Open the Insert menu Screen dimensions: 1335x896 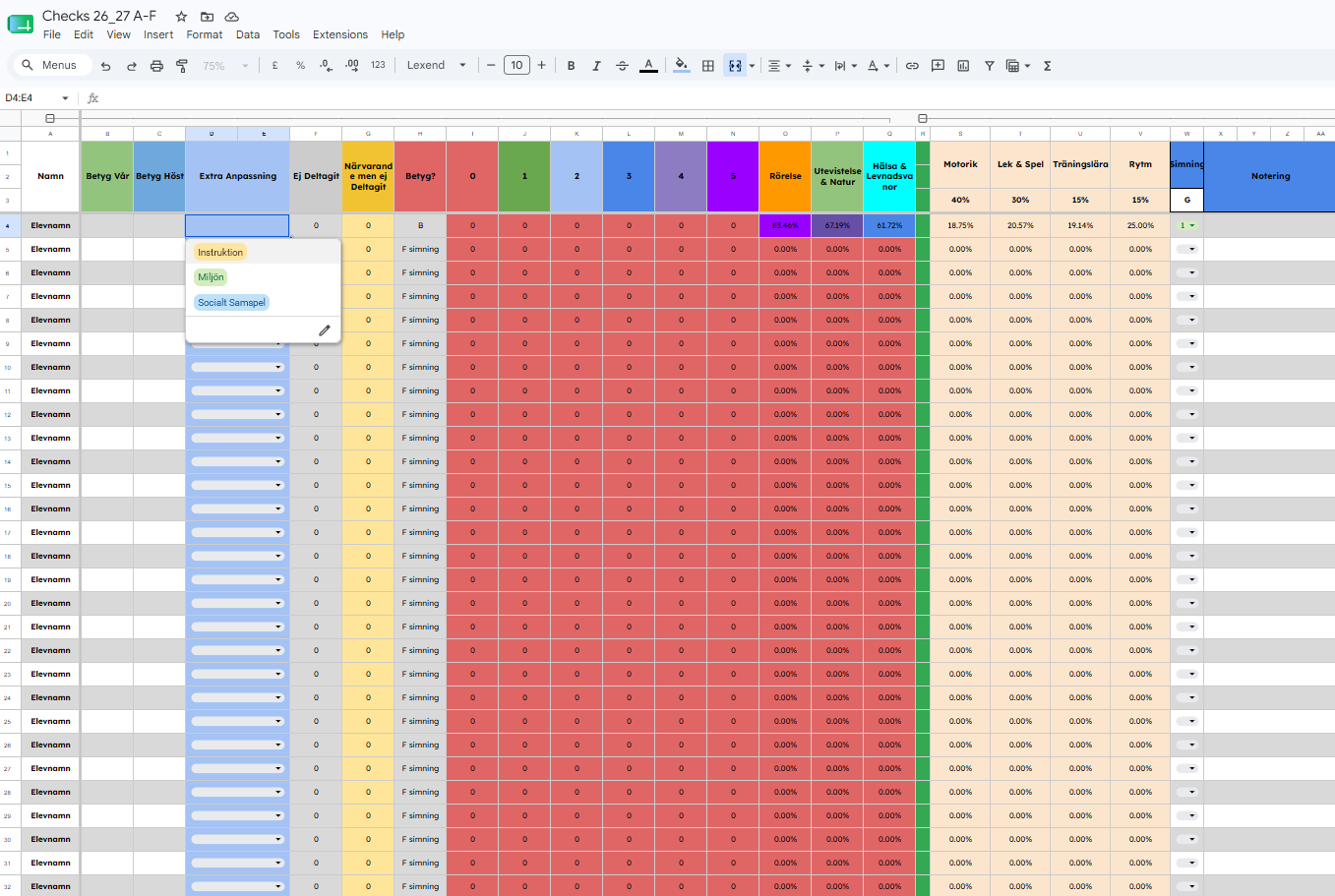[x=158, y=34]
